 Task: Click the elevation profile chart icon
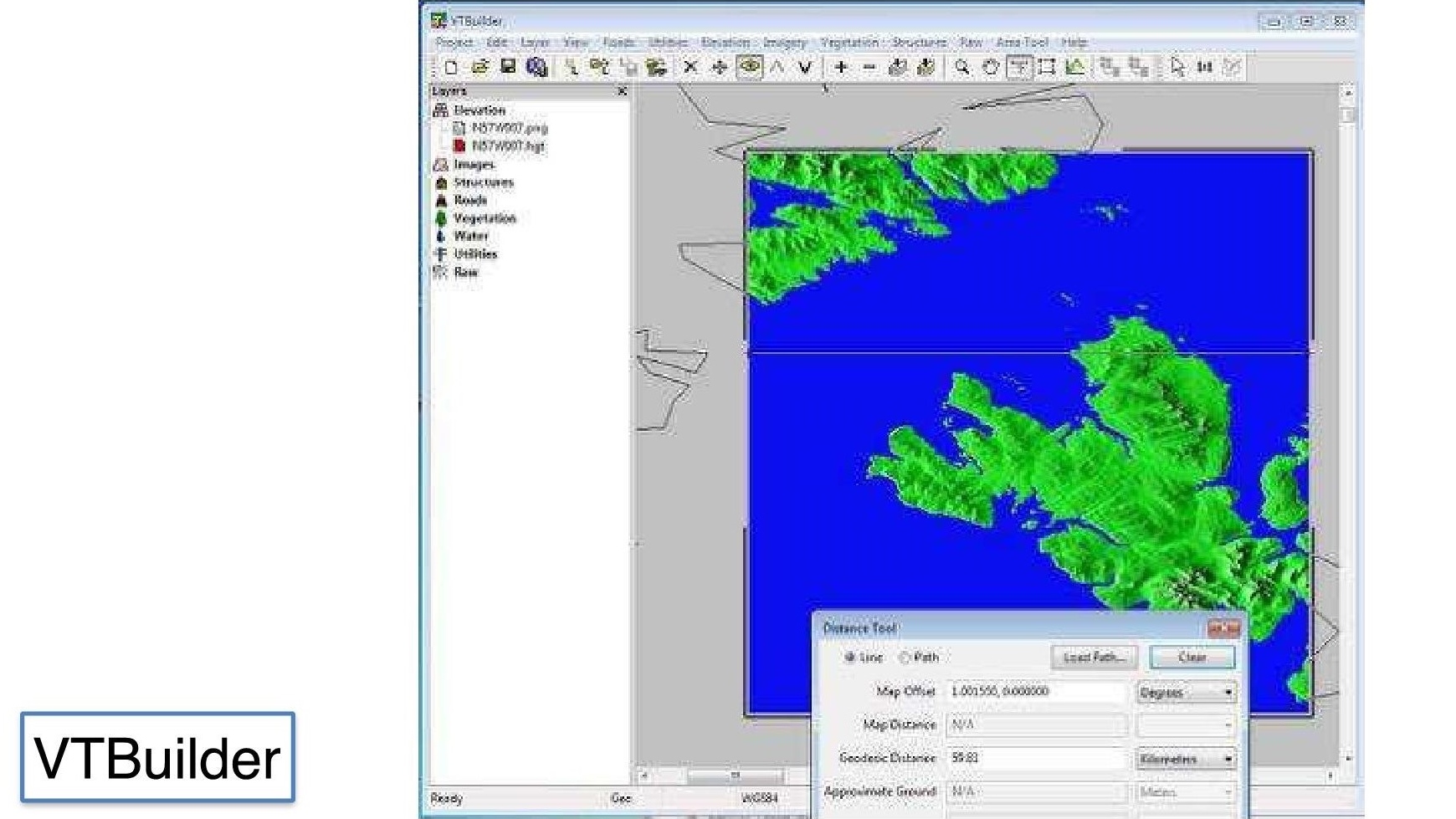1075,67
